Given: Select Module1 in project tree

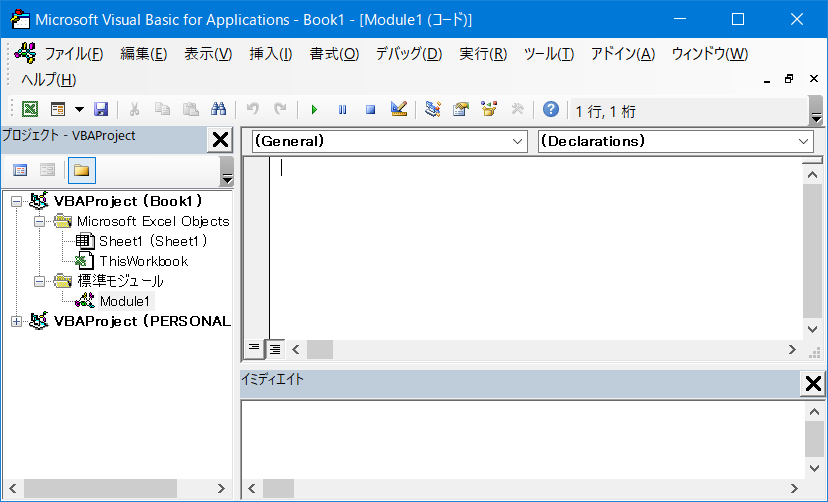Looking at the screenshot, I should tap(125, 301).
